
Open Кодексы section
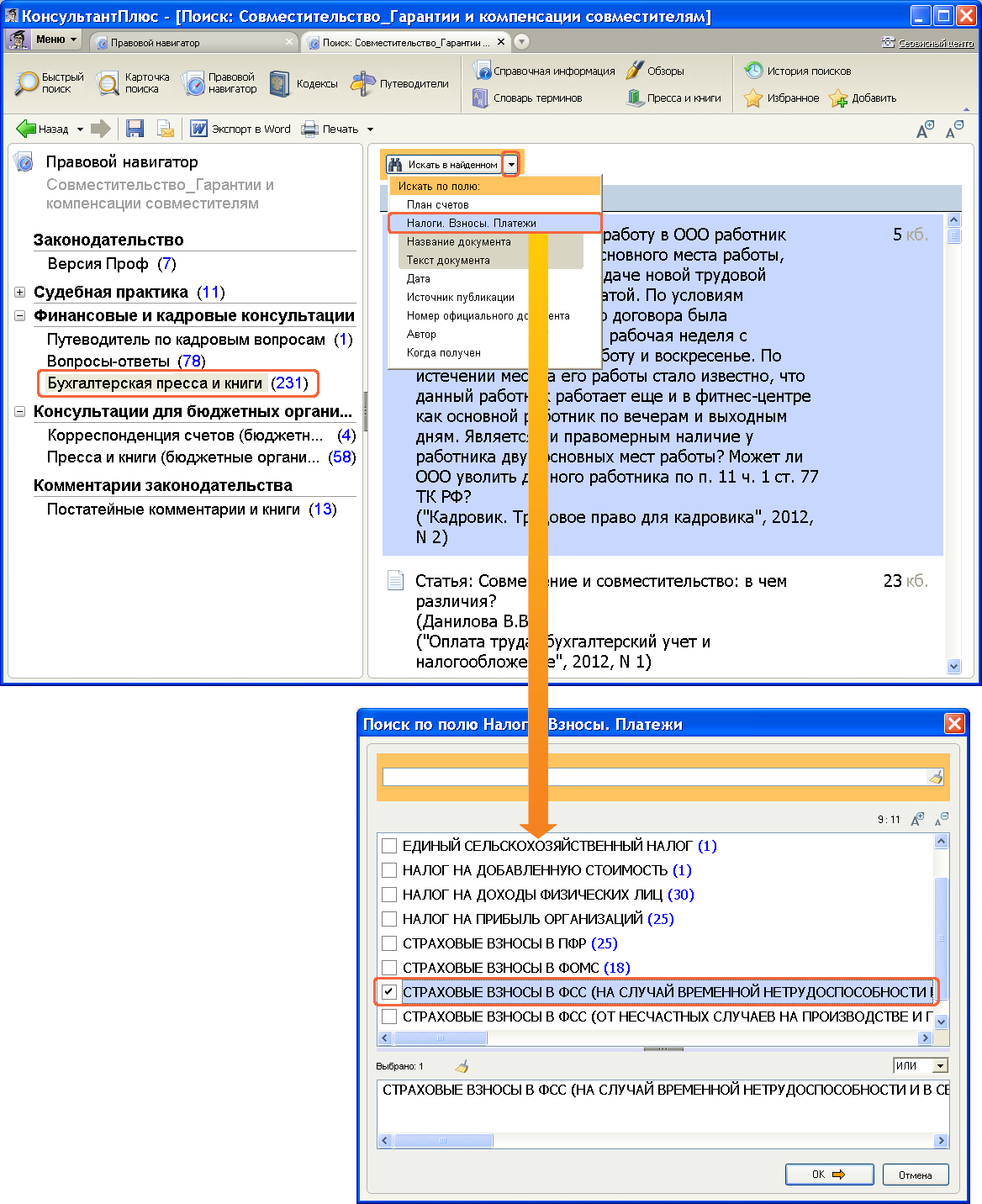pos(304,83)
